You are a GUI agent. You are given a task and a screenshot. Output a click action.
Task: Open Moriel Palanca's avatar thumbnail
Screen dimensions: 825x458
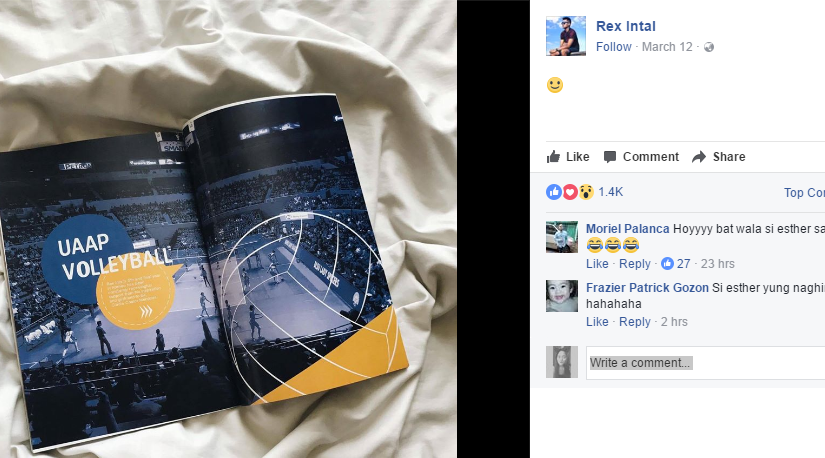[562, 237]
